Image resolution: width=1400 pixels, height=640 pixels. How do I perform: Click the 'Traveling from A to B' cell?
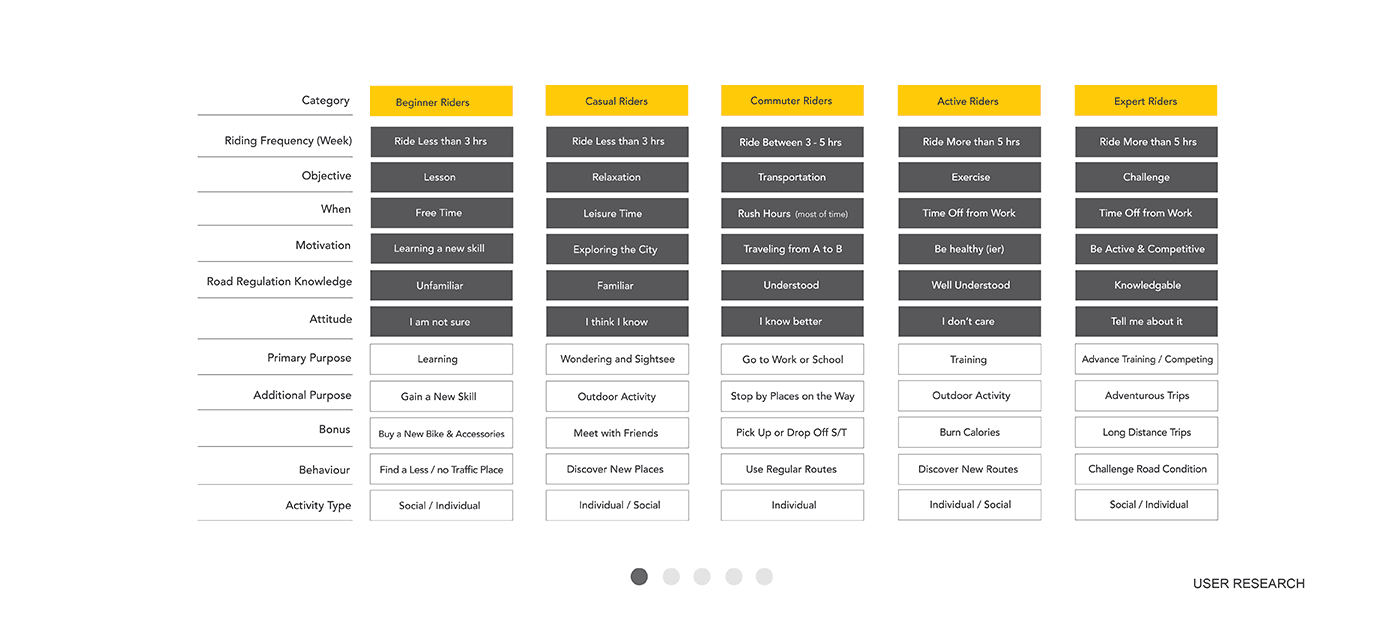coord(792,249)
